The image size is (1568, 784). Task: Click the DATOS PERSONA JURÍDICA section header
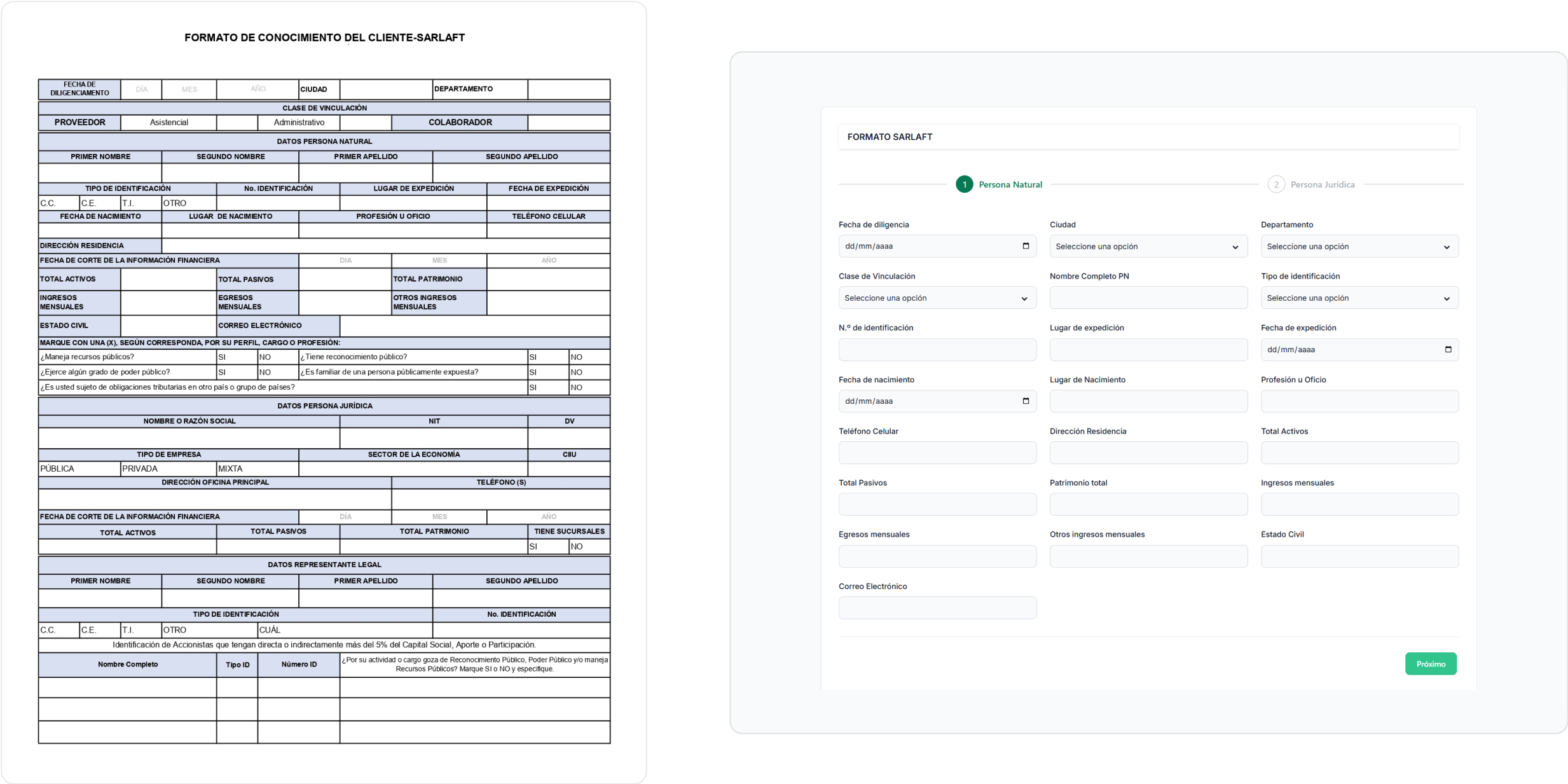324,406
